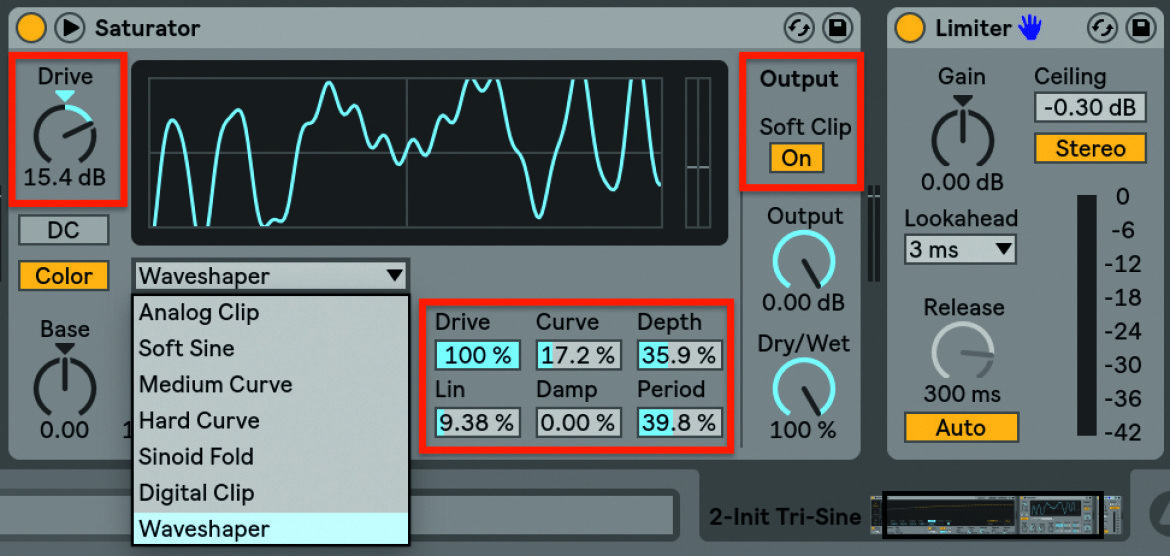Image resolution: width=1170 pixels, height=556 pixels.
Task: Save the Saturator preset with the disk icon
Action: point(837,28)
